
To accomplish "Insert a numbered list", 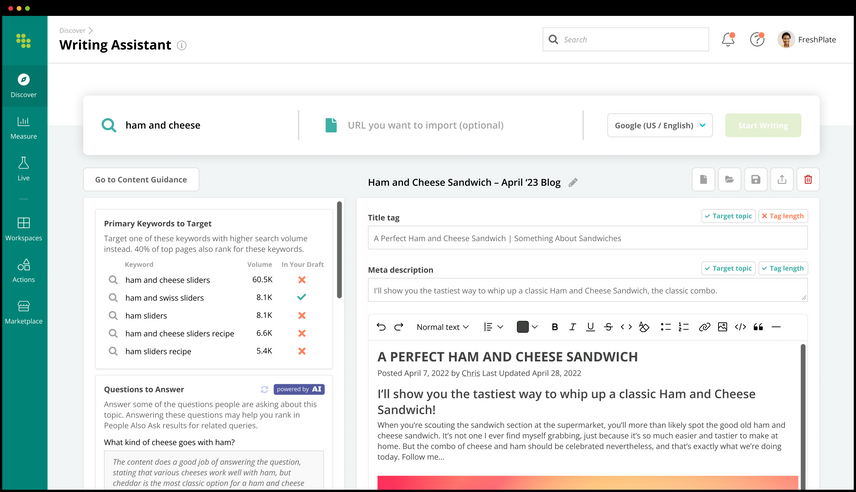I will [683, 327].
